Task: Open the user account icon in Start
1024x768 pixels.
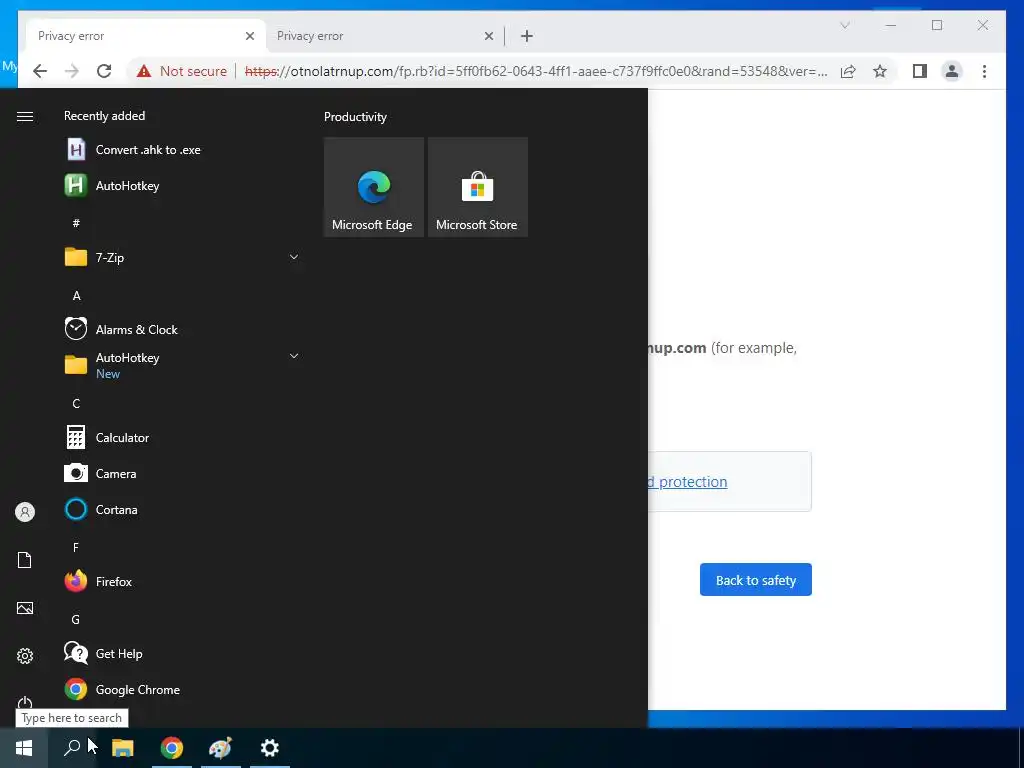Action: (x=25, y=512)
